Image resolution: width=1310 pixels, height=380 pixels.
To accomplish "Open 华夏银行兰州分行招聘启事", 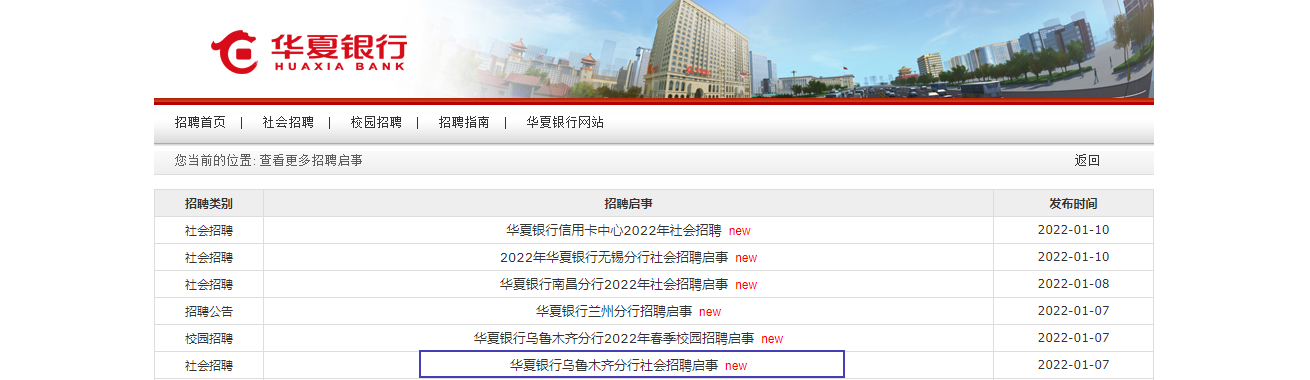I will (x=614, y=311).
